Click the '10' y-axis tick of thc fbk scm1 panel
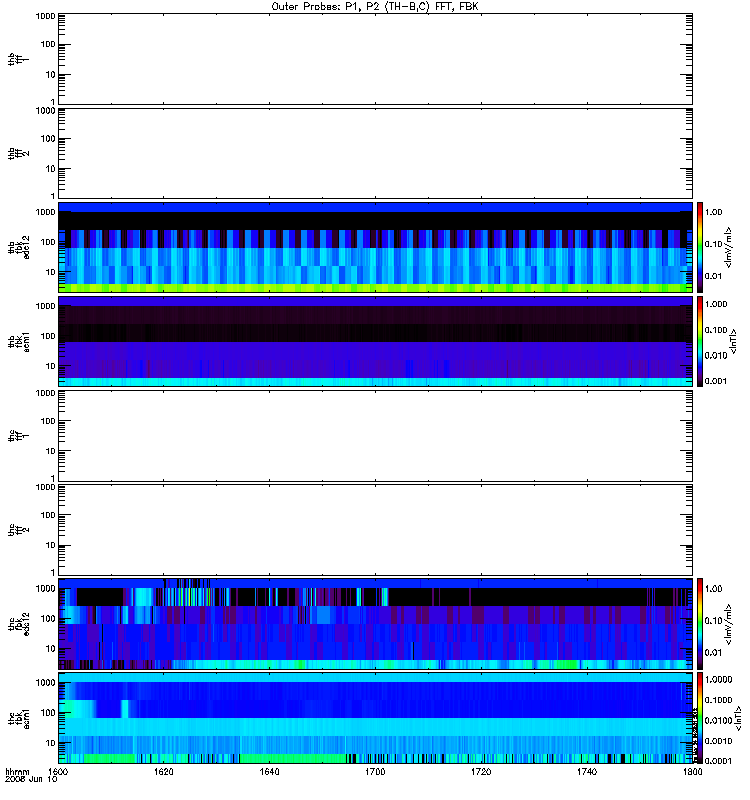750x800 pixels. pos(51,743)
